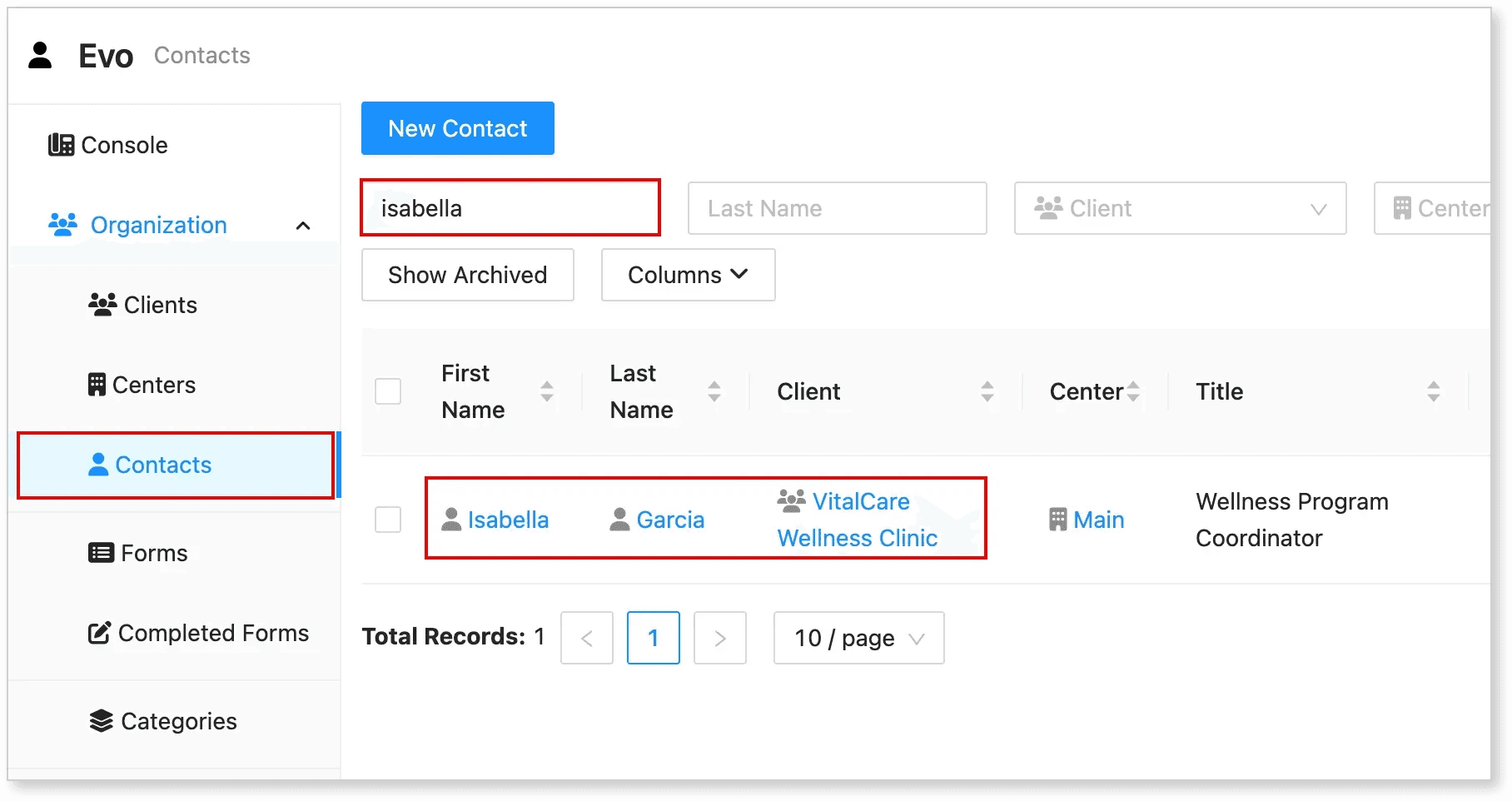The height and width of the screenshot is (801, 1512).
Task: Click the Wellness Program Coordinator title cell
Action: click(x=1292, y=520)
